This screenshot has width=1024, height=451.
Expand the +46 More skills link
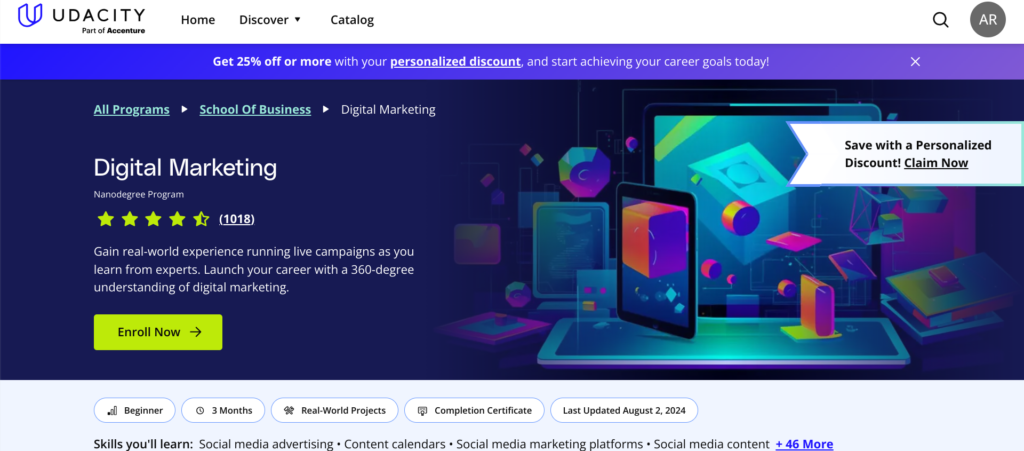click(803, 444)
